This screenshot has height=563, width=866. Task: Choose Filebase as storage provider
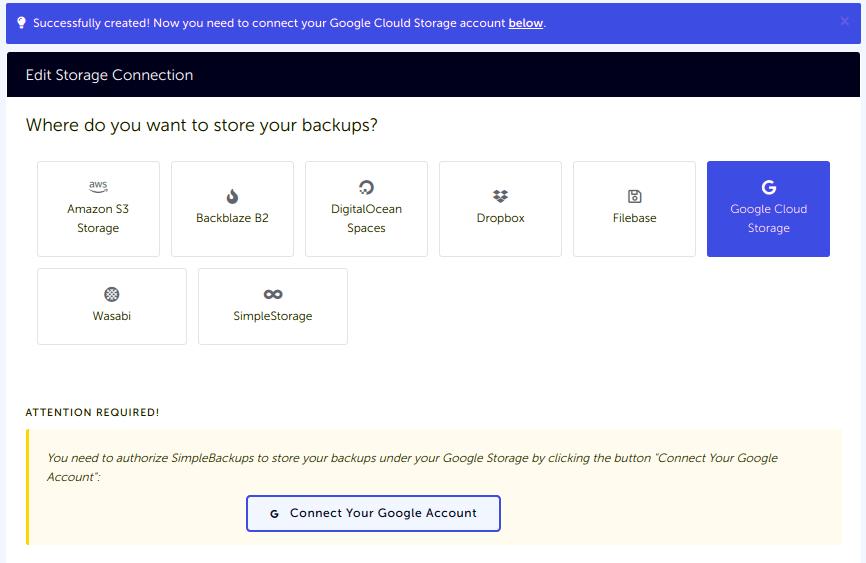pyautogui.click(x=634, y=209)
